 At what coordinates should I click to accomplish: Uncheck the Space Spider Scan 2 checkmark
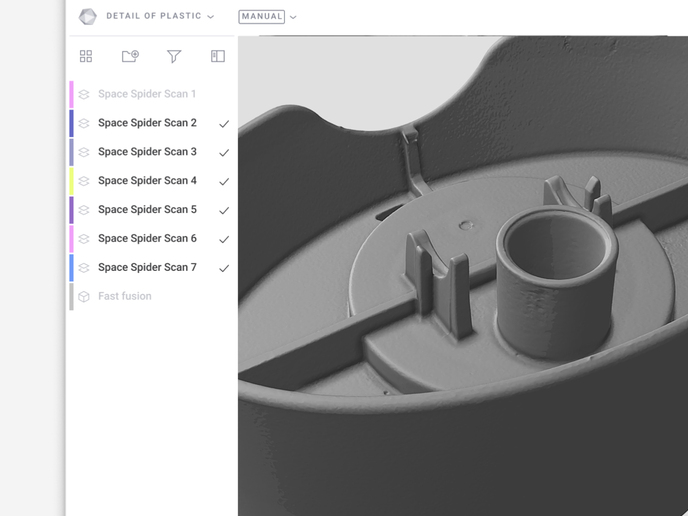tap(224, 124)
